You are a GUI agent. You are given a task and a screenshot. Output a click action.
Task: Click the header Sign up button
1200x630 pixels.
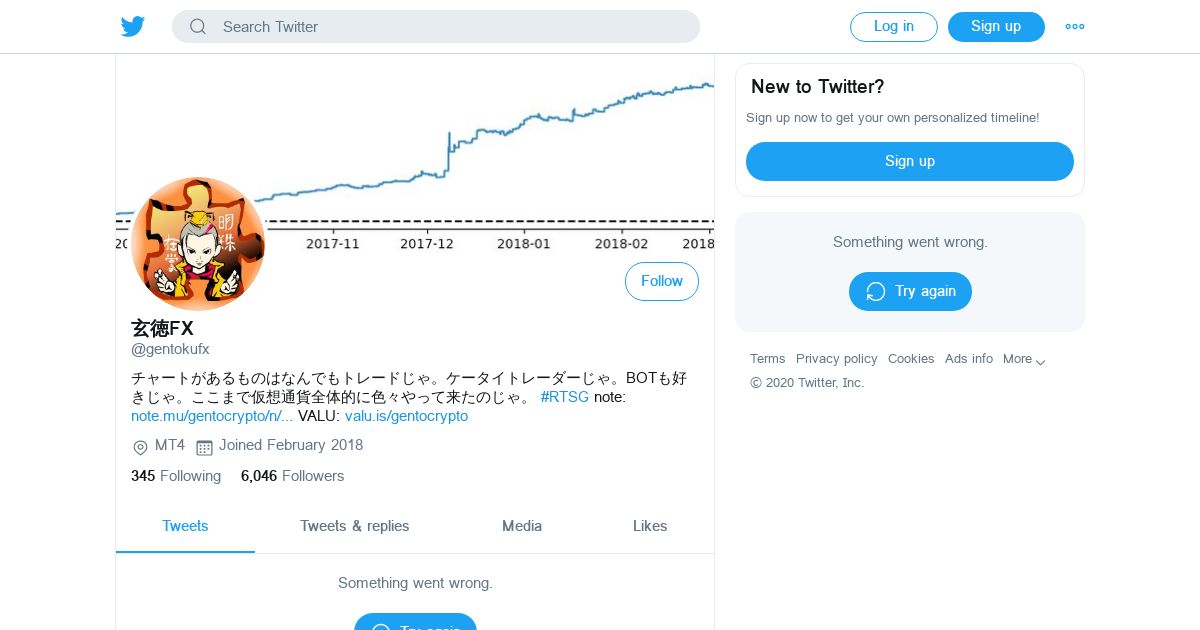(x=996, y=27)
